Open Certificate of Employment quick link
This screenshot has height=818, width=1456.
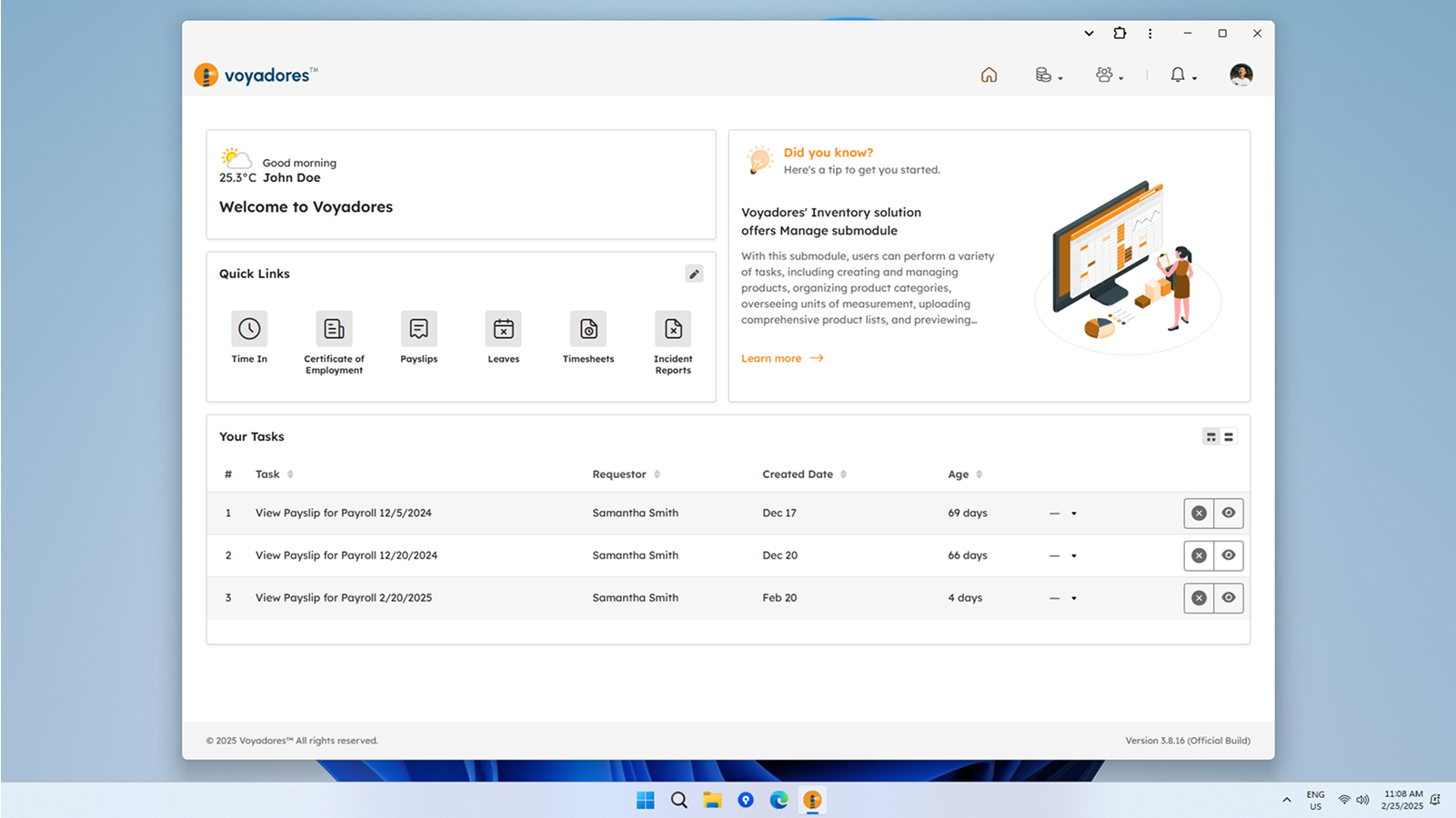(334, 343)
